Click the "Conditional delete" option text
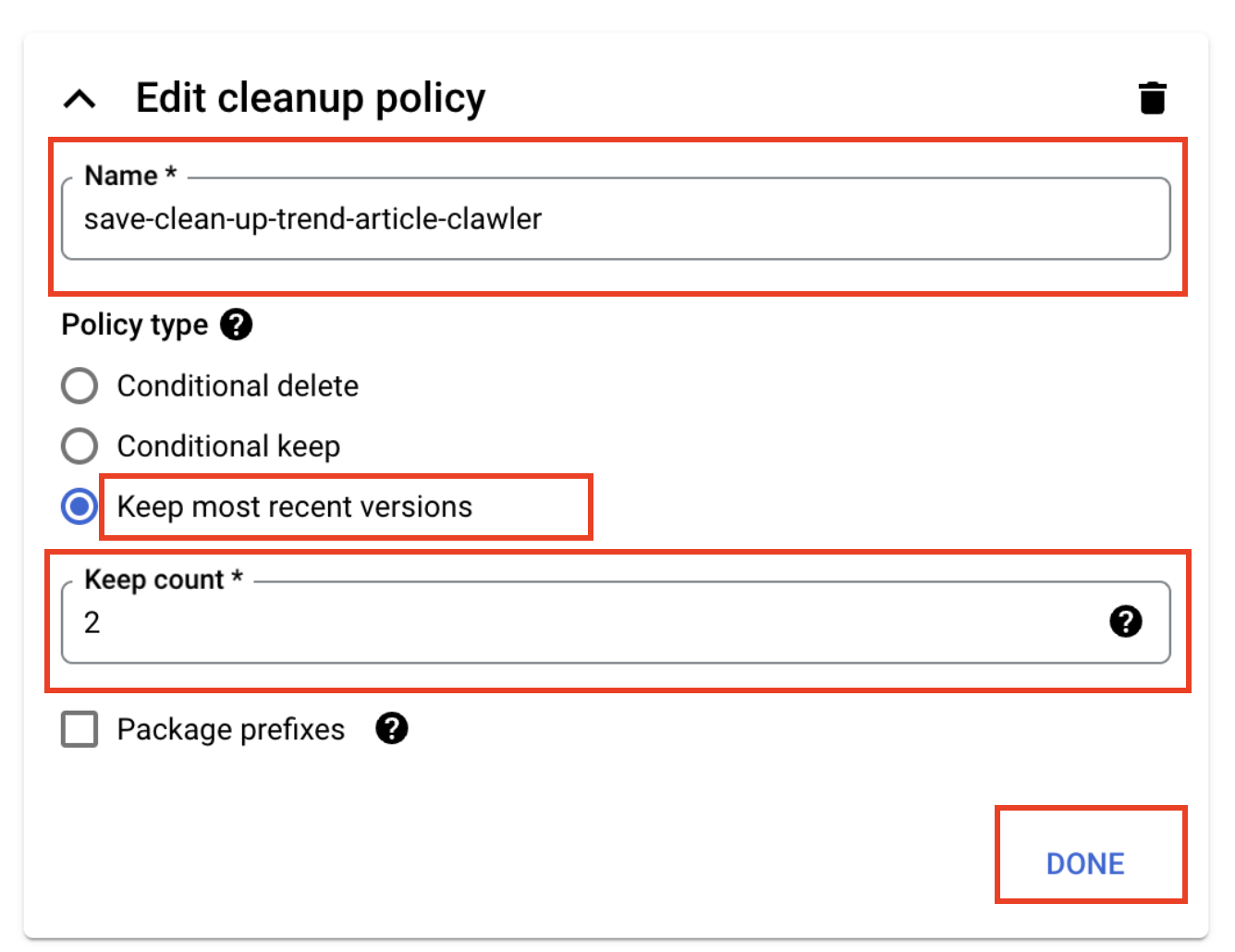The height and width of the screenshot is (952, 1235). click(x=238, y=386)
